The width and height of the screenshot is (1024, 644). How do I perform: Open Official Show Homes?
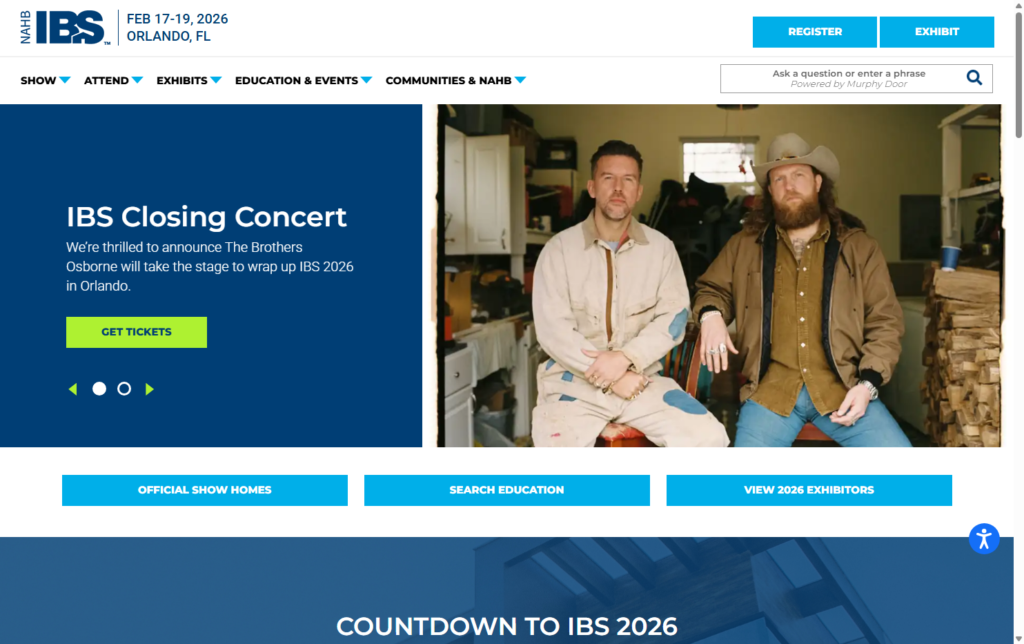[204, 490]
